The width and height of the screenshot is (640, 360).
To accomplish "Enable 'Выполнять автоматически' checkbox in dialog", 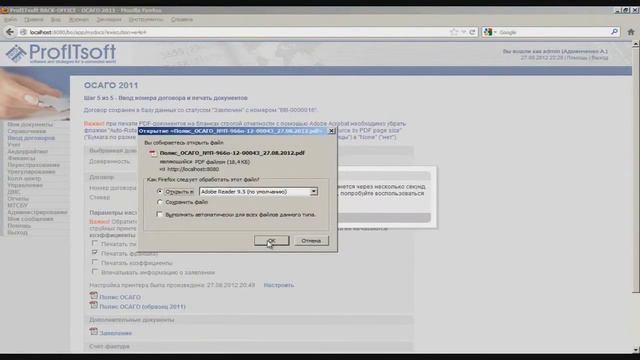I will 160,214.
